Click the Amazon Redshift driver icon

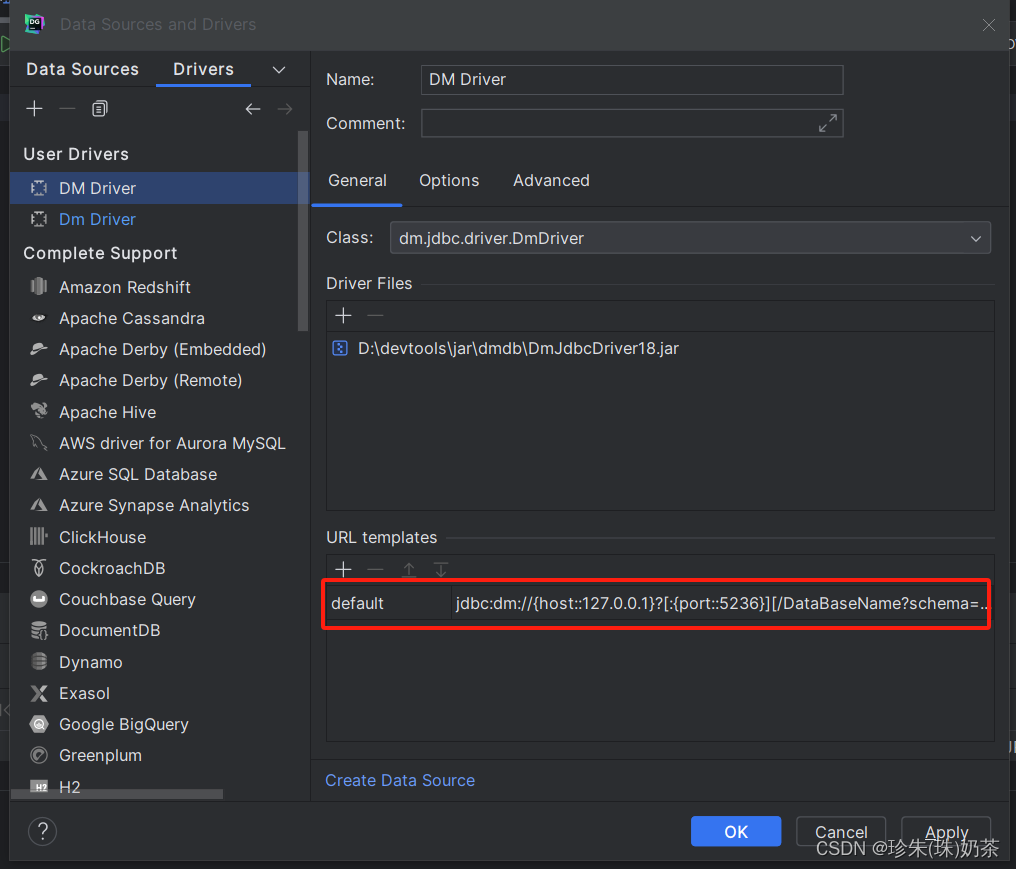(x=39, y=286)
